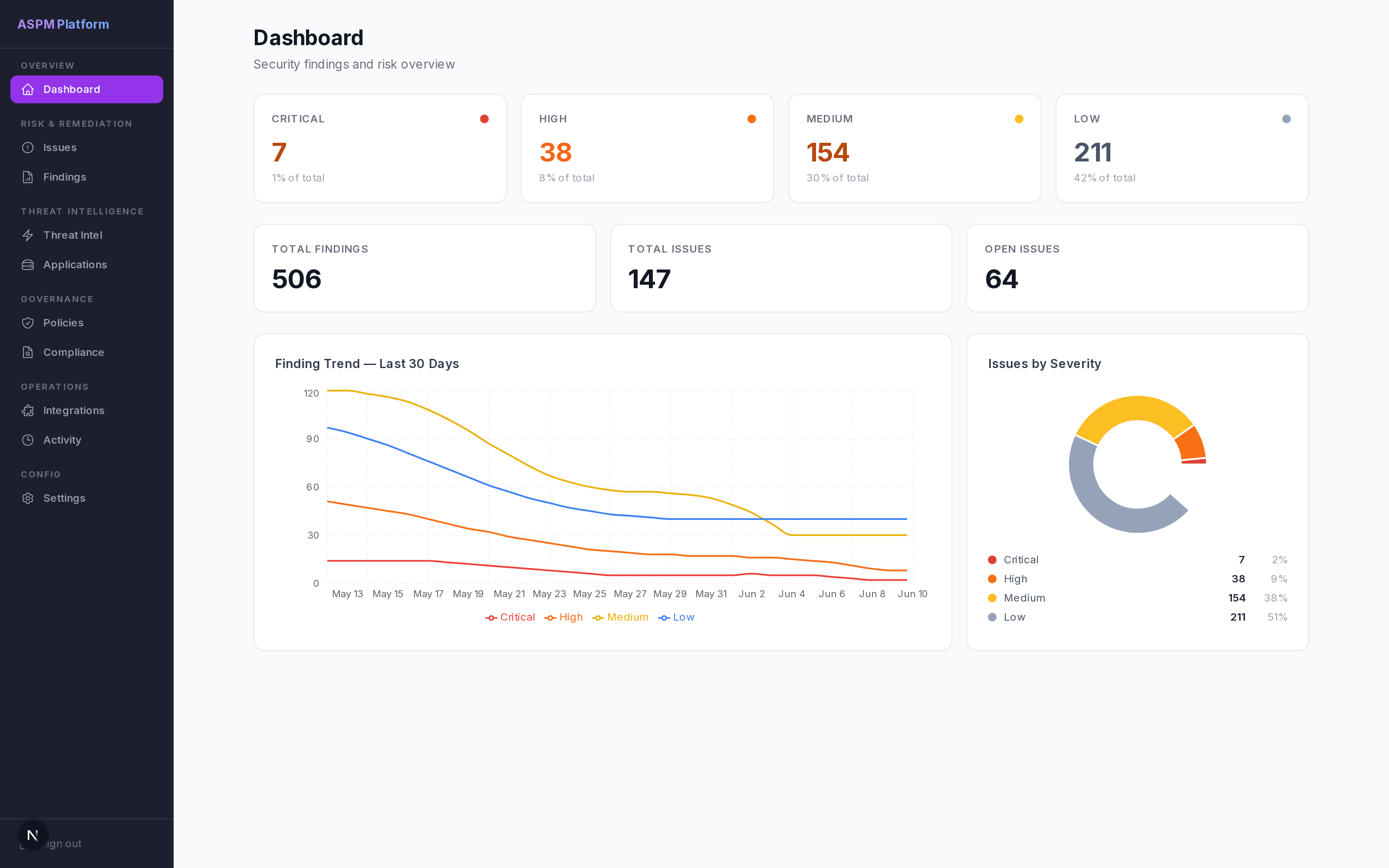1389x868 pixels.
Task: Go to Integrations page
Action: click(x=87, y=411)
